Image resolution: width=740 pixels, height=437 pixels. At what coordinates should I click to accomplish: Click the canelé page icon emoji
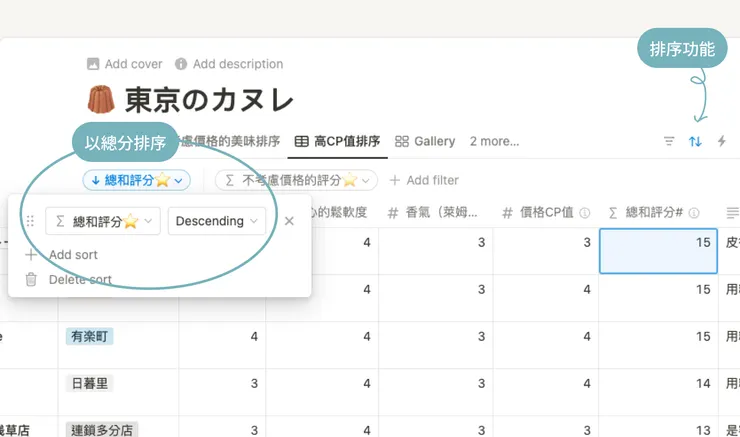pyautogui.click(x=101, y=99)
